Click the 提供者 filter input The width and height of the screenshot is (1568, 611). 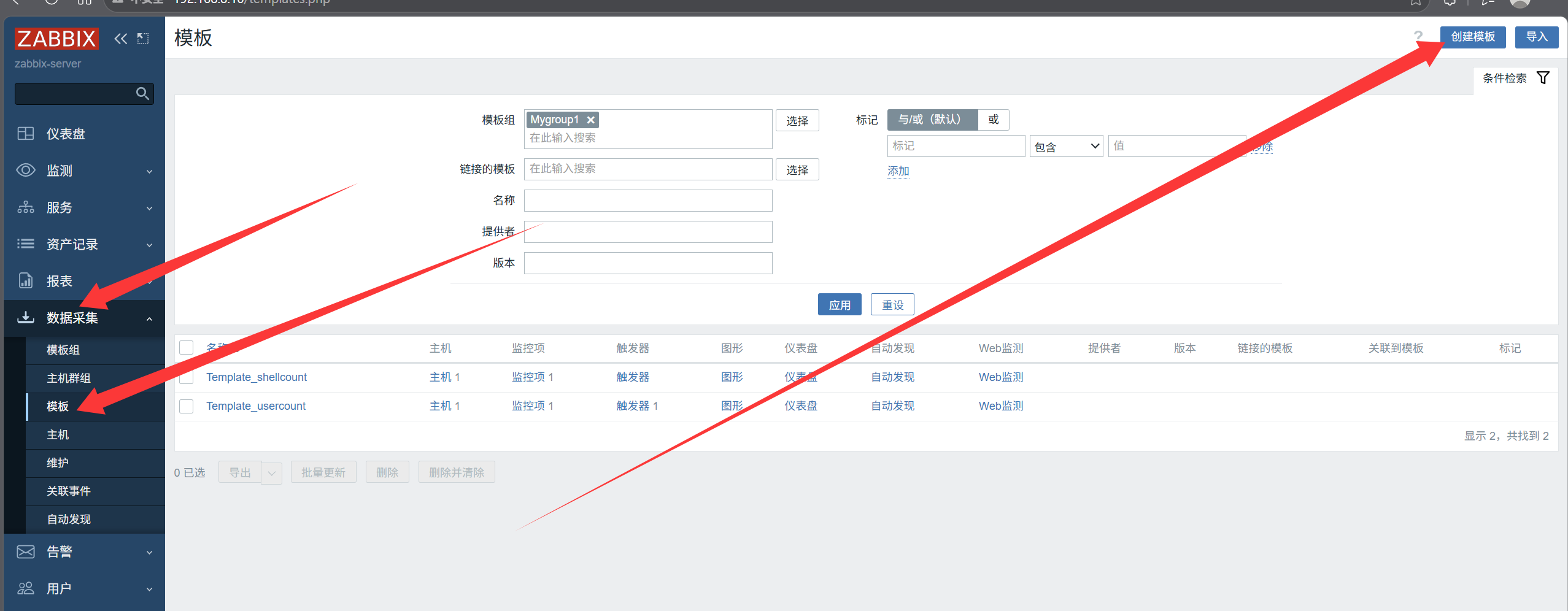click(x=648, y=232)
